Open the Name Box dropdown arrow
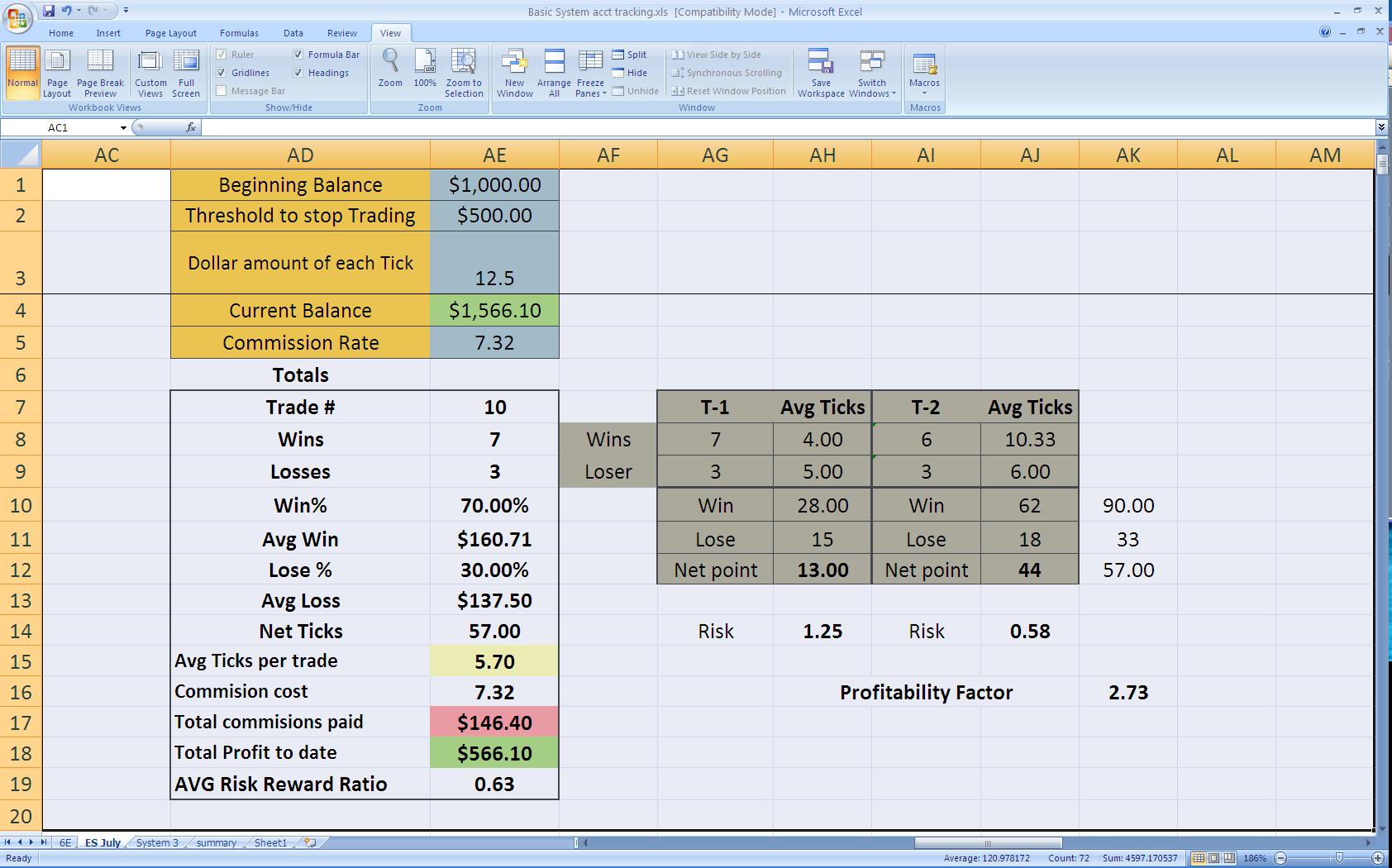The width and height of the screenshot is (1392, 868). (123, 127)
